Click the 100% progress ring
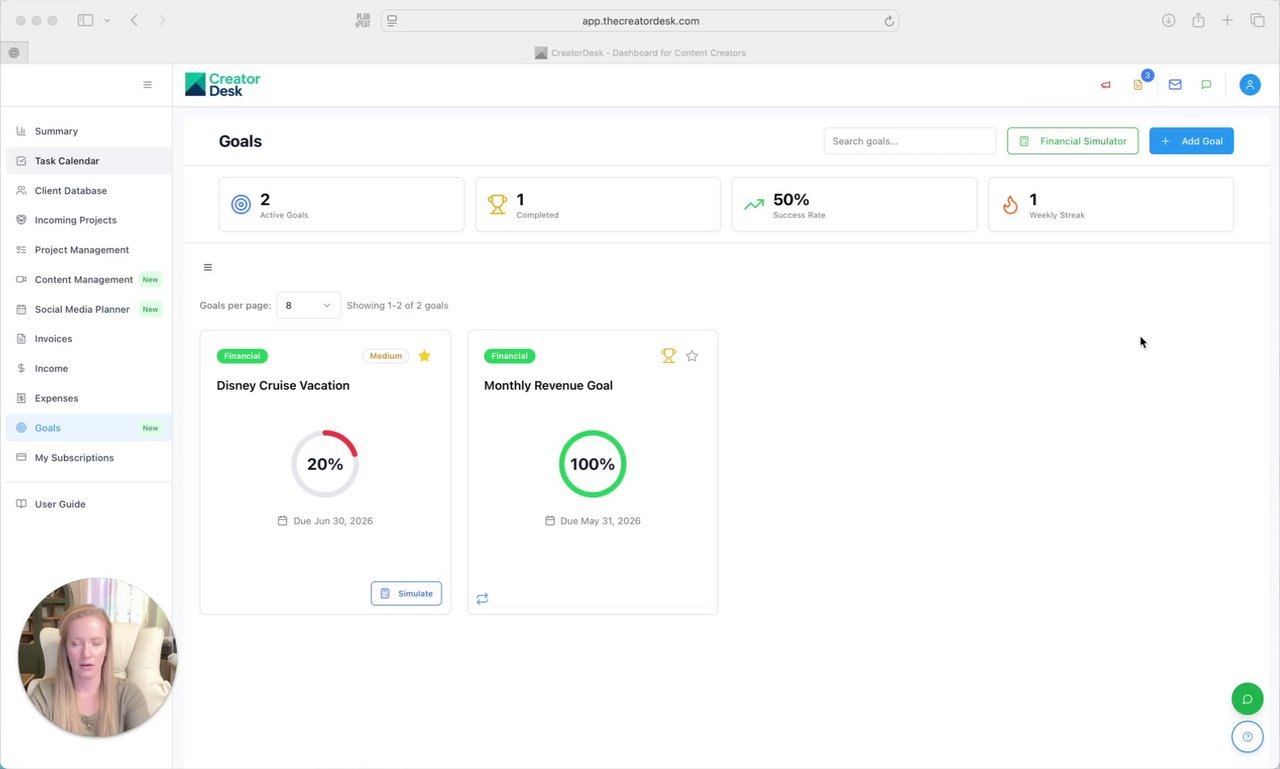The width and height of the screenshot is (1280, 769). (592, 464)
